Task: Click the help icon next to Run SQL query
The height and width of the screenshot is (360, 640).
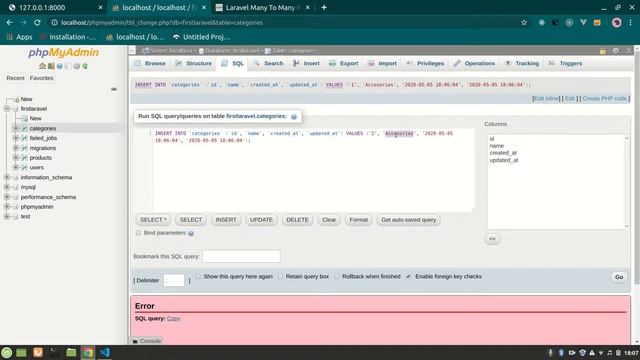Action: click(x=293, y=117)
